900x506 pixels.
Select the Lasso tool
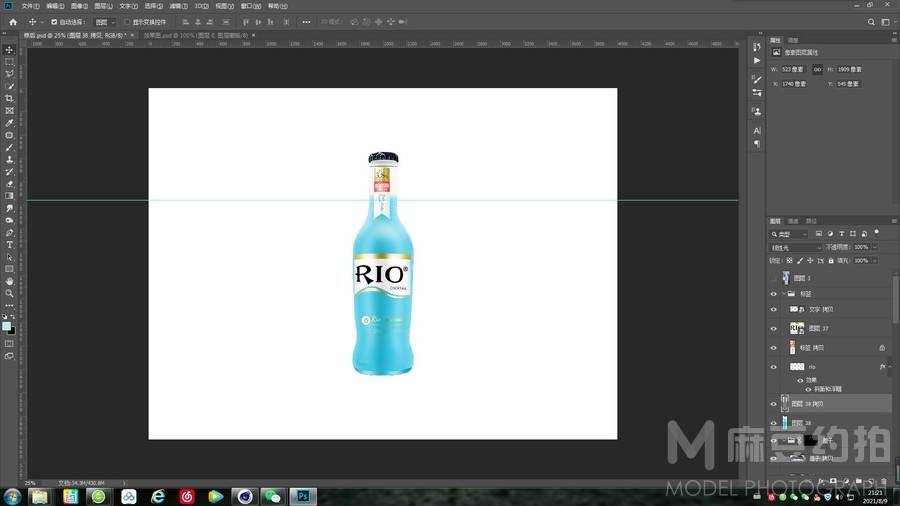tap(9, 74)
